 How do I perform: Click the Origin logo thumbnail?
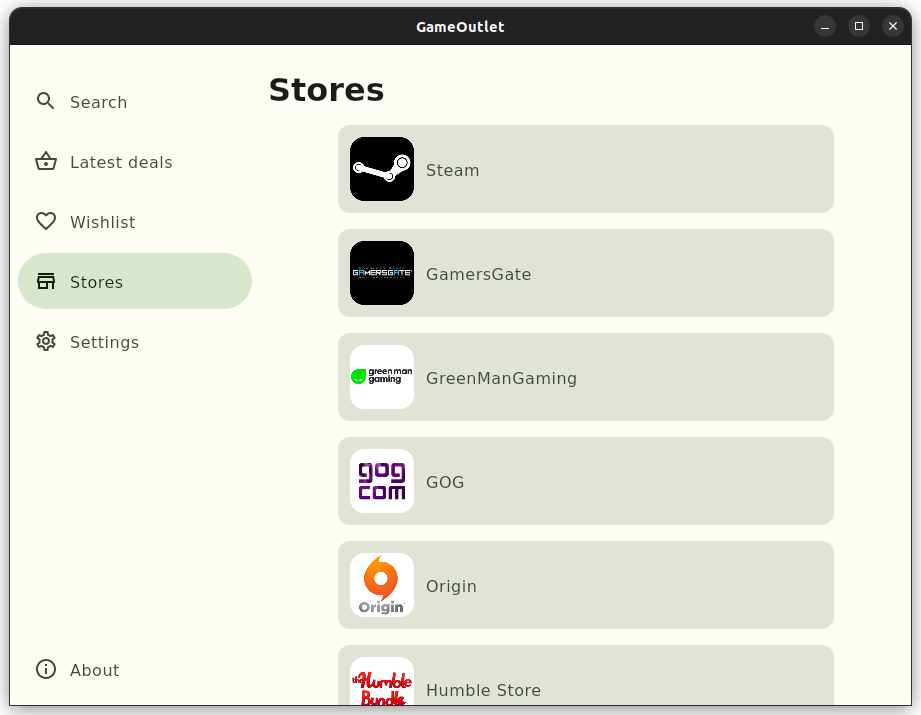point(382,585)
